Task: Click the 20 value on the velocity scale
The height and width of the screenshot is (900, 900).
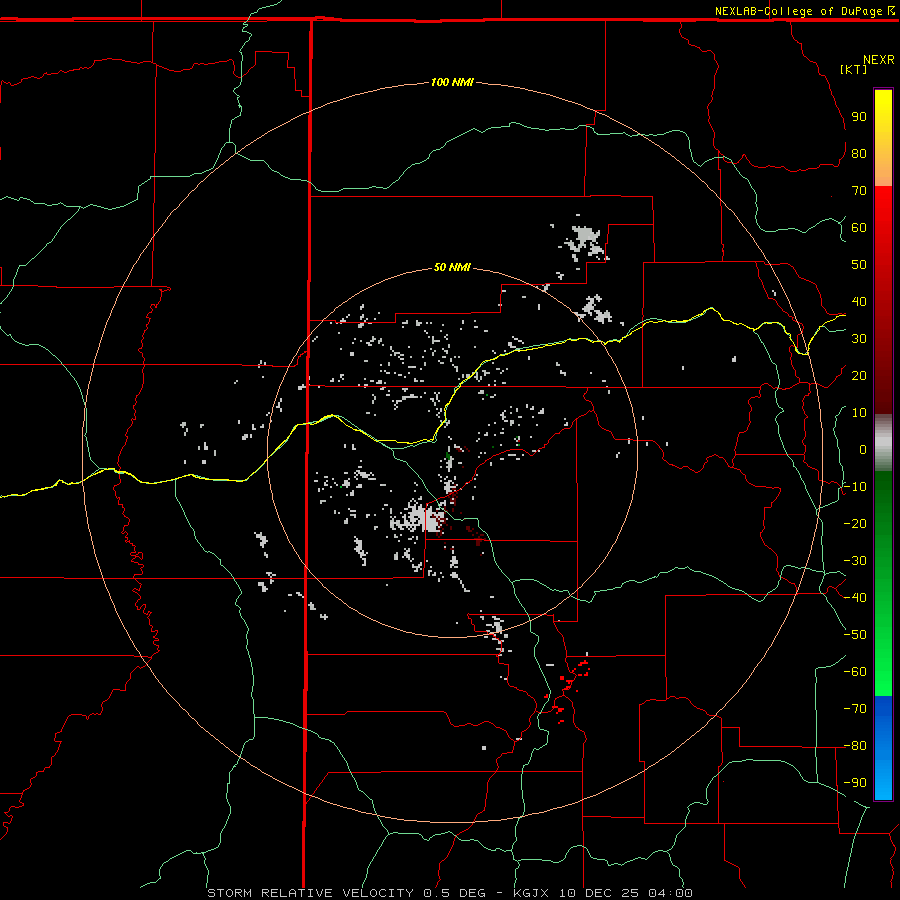Action: [859, 376]
